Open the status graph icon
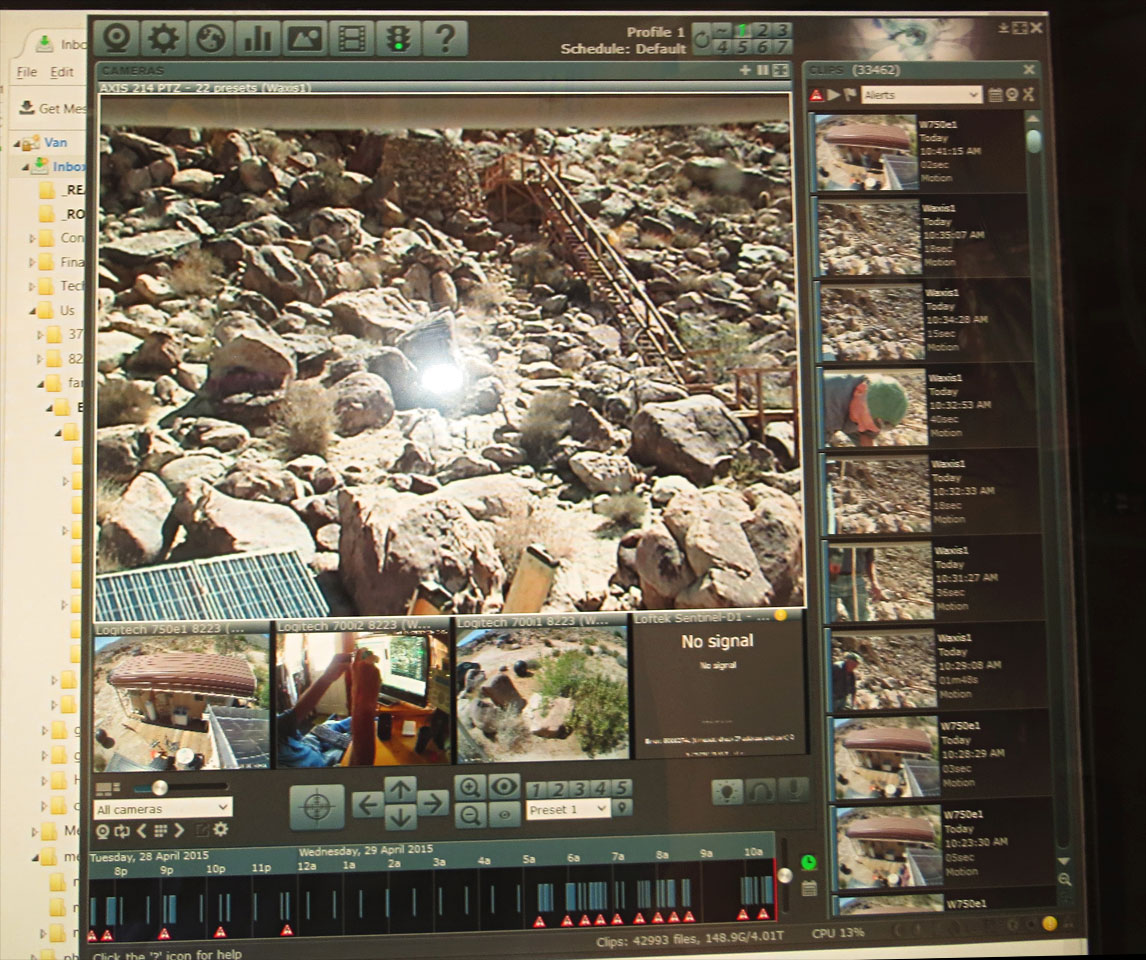 click(258, 38)
